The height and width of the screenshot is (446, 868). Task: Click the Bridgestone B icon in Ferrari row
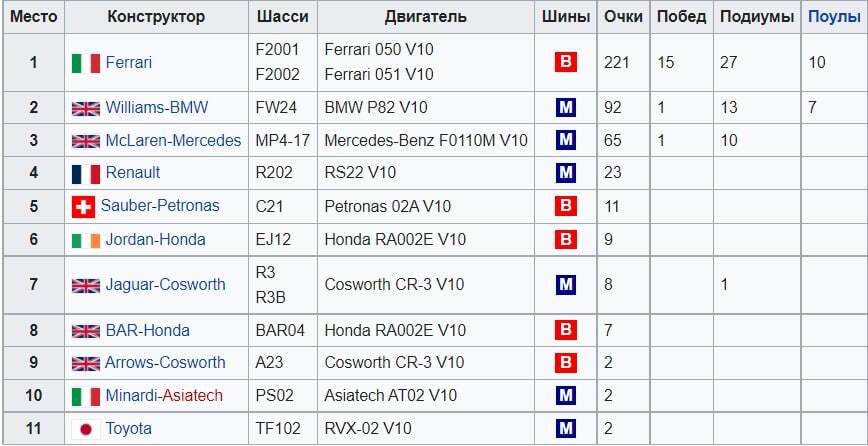click(x=566, y=62)
